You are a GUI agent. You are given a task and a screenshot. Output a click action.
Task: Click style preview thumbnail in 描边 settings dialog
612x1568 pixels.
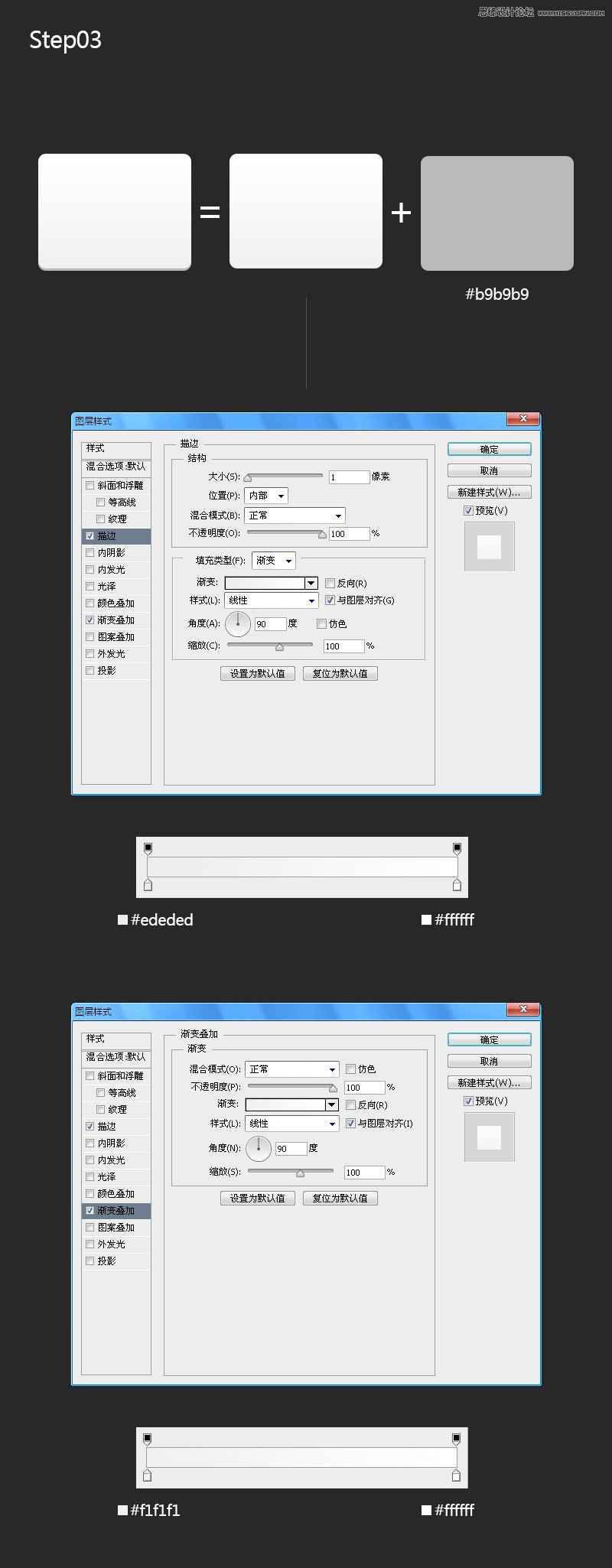point(490,547)
